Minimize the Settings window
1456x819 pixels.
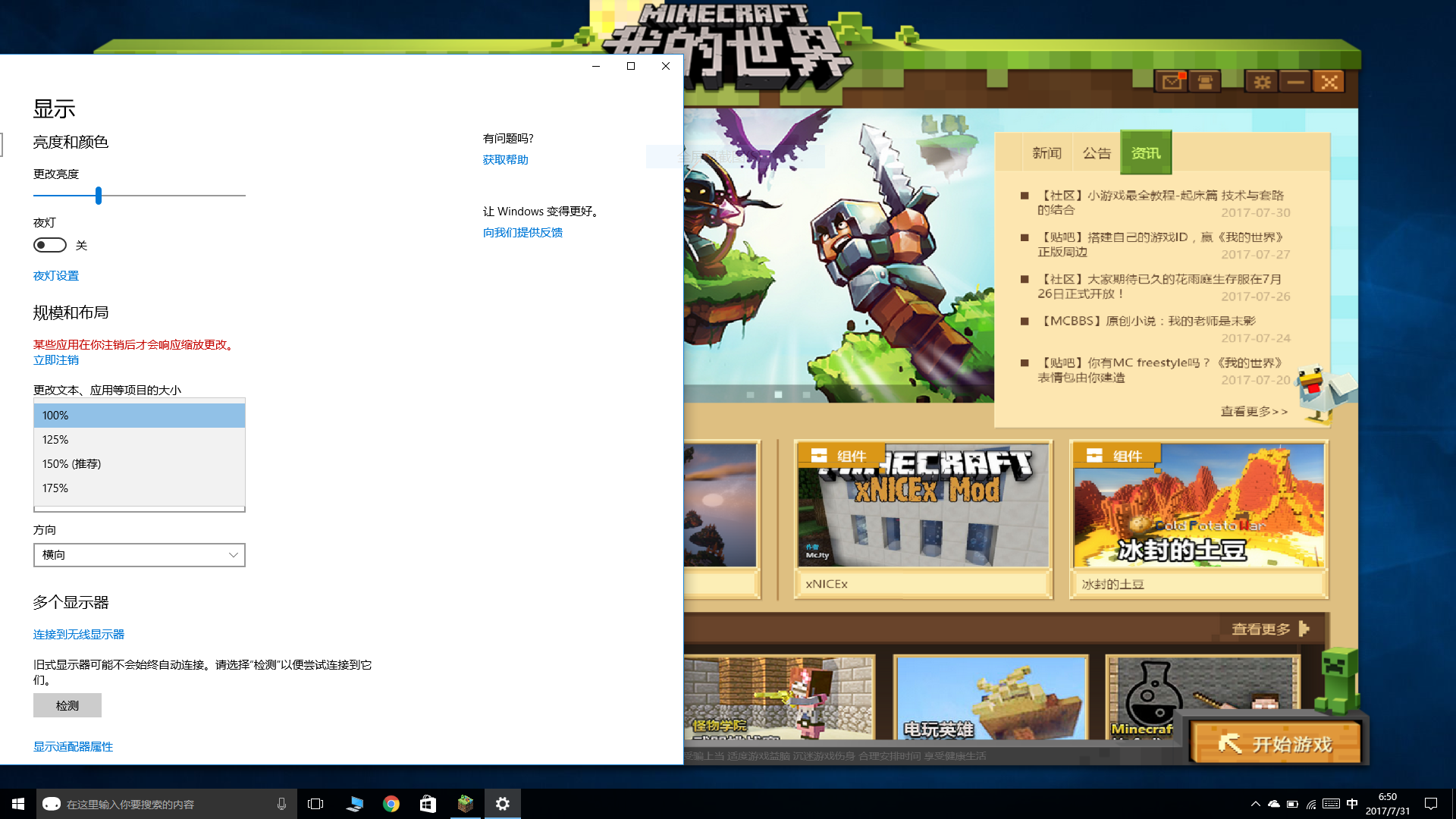point(596,66)
